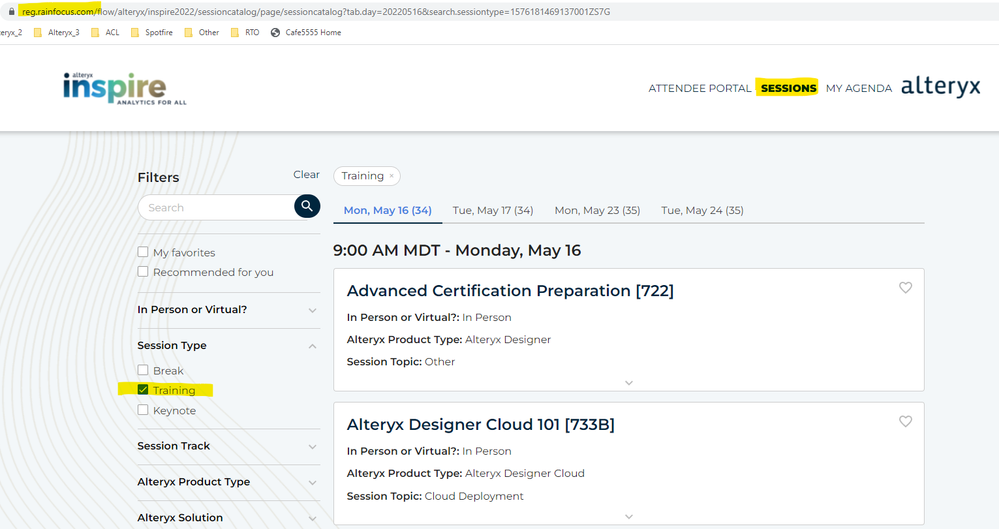Image resolution: width=999 pixels, height=529 pixels.
Task: Open the My Agenda menu item
Action: point(858,88)
